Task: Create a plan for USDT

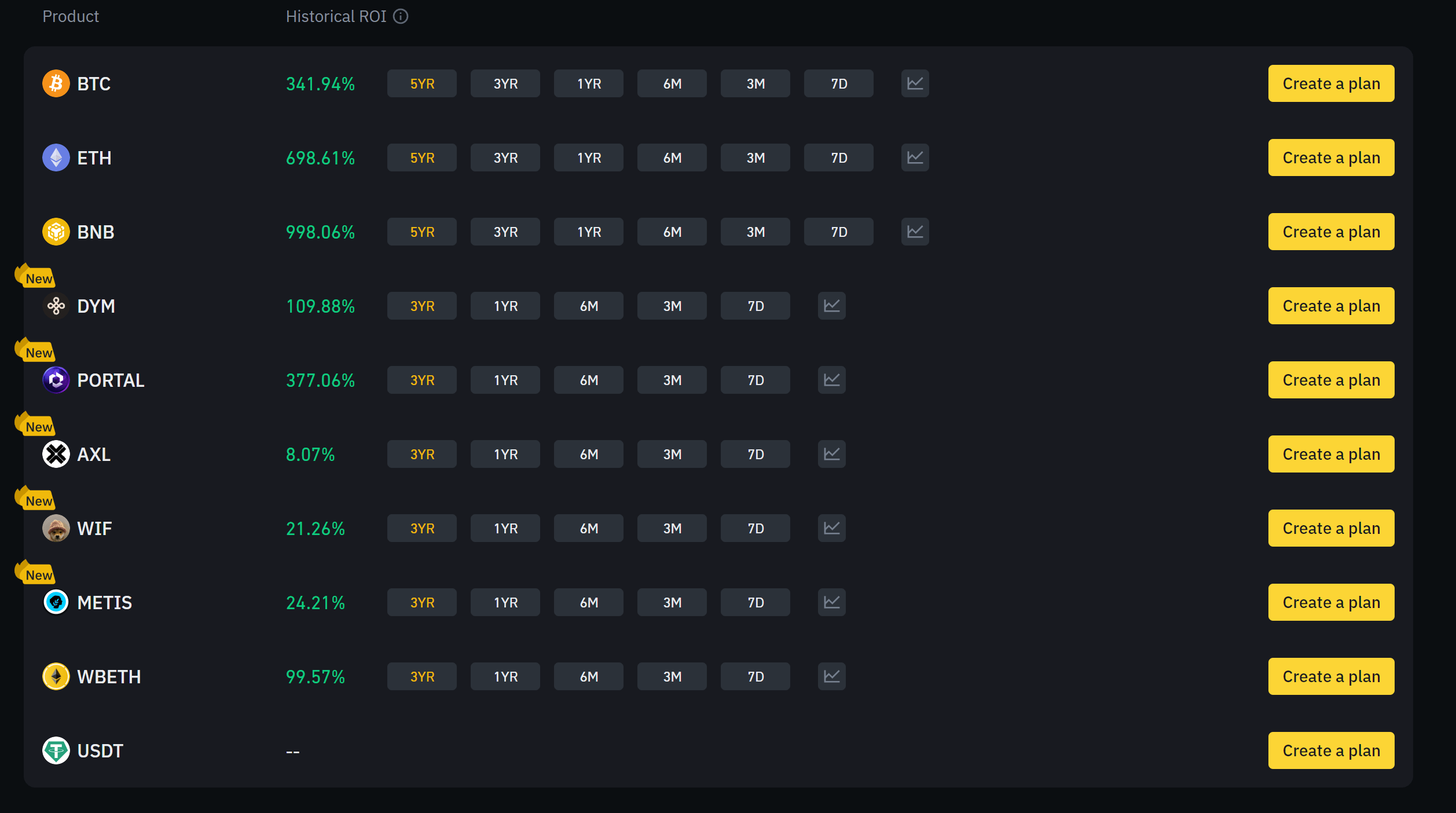Action: coord(1331,750)
